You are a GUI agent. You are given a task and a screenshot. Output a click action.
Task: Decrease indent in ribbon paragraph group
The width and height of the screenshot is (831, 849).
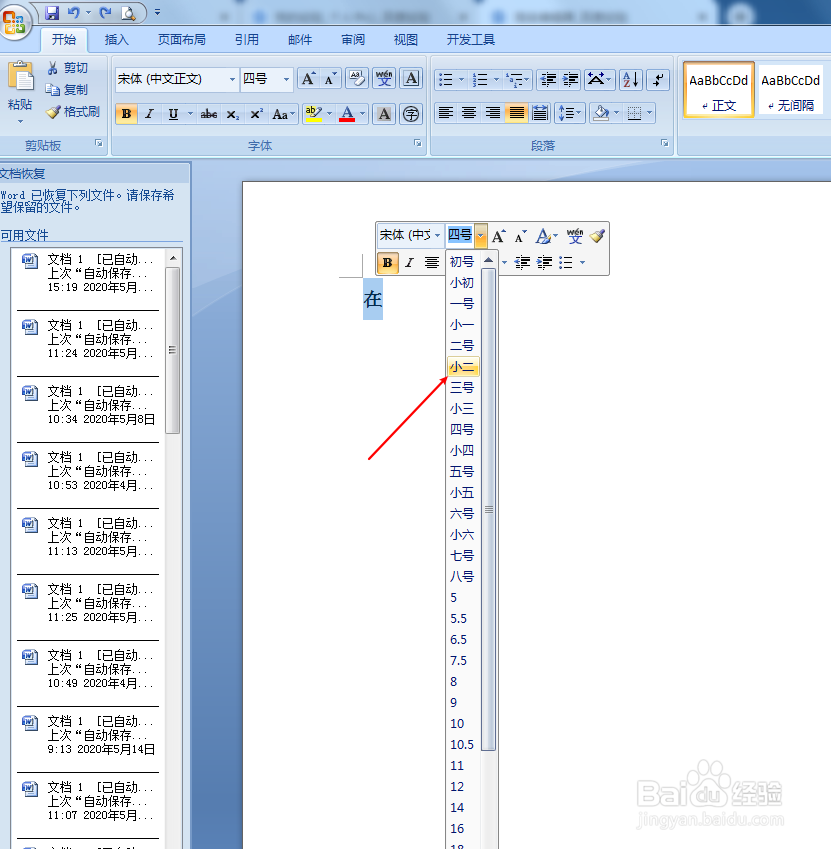click(x=548, y=80)
